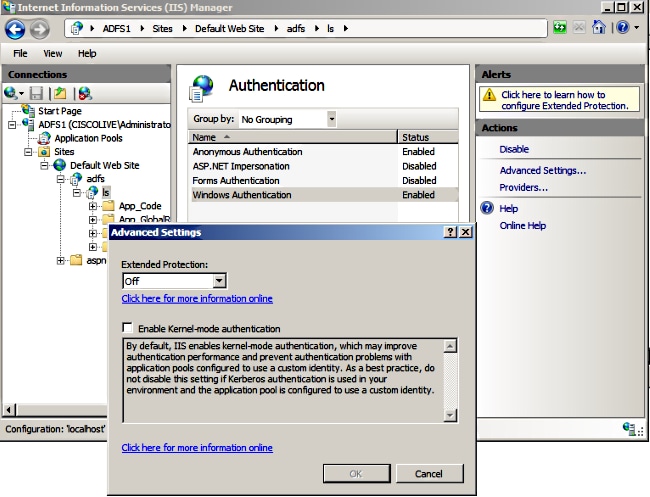Collapse the adfs tree node
The image size is (650, 497).
(x=61, y=179)
